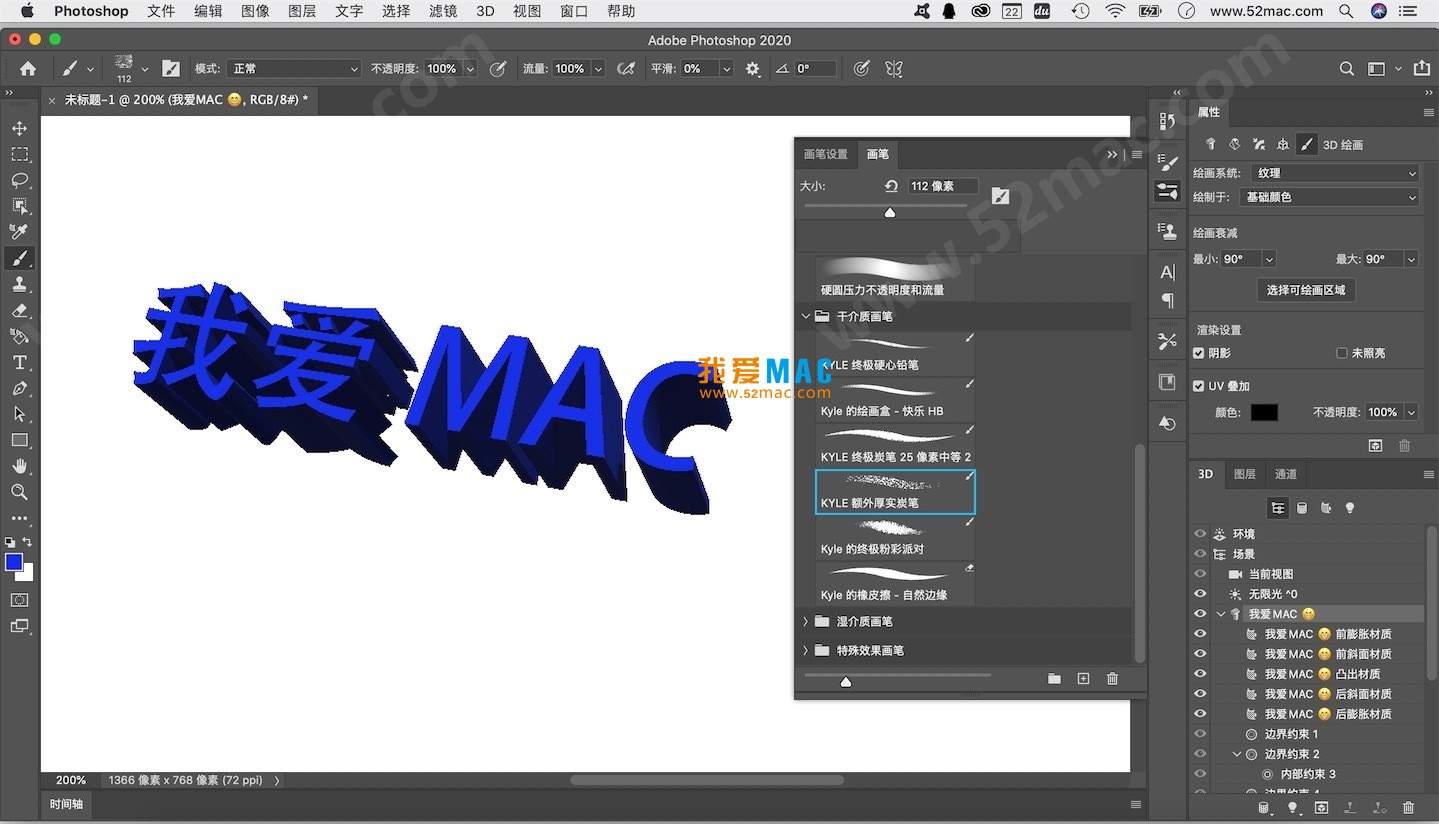Open the 图层 menu

click(x=302, y=11)
